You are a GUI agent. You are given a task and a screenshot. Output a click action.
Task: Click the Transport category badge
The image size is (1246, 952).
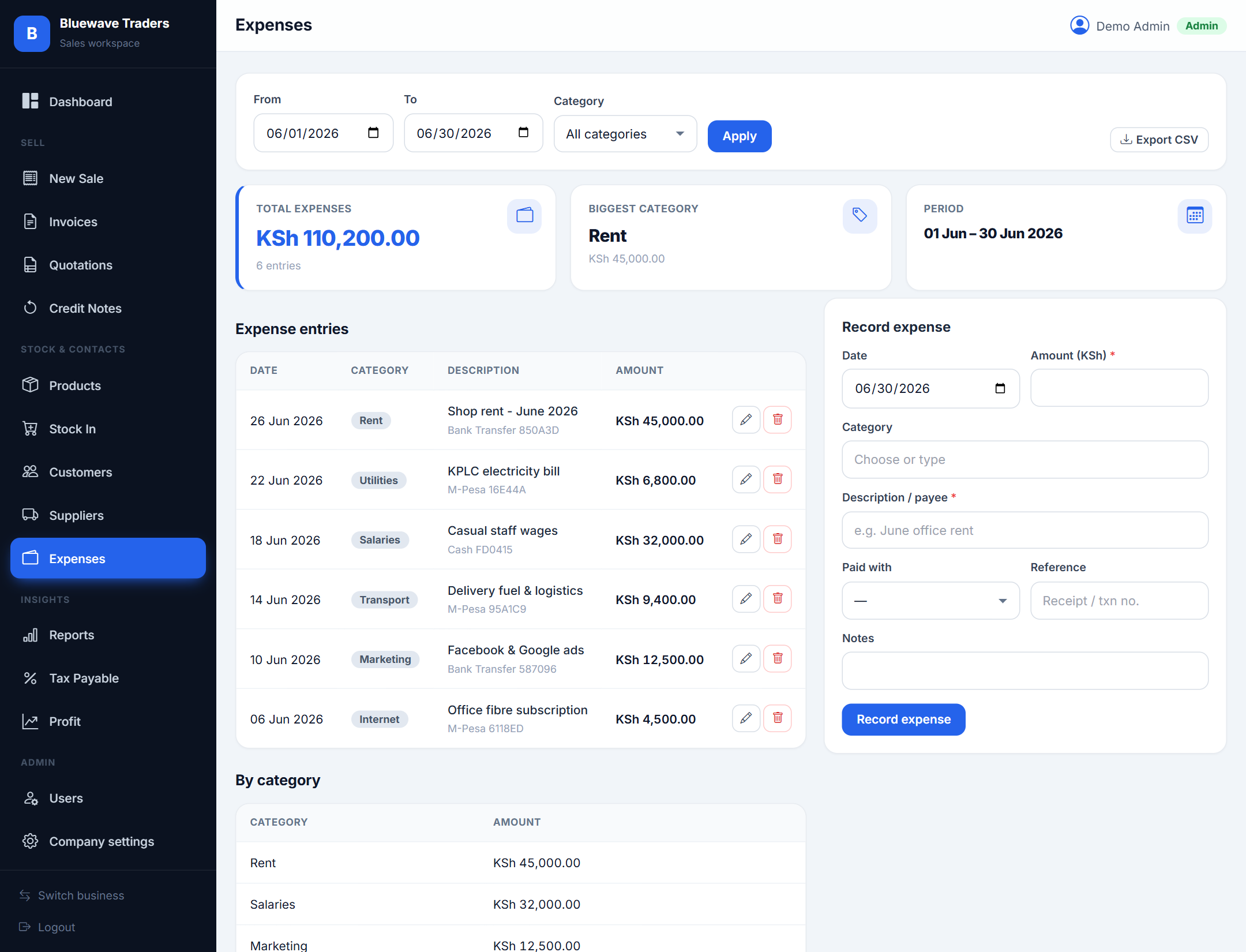[384, 599]
